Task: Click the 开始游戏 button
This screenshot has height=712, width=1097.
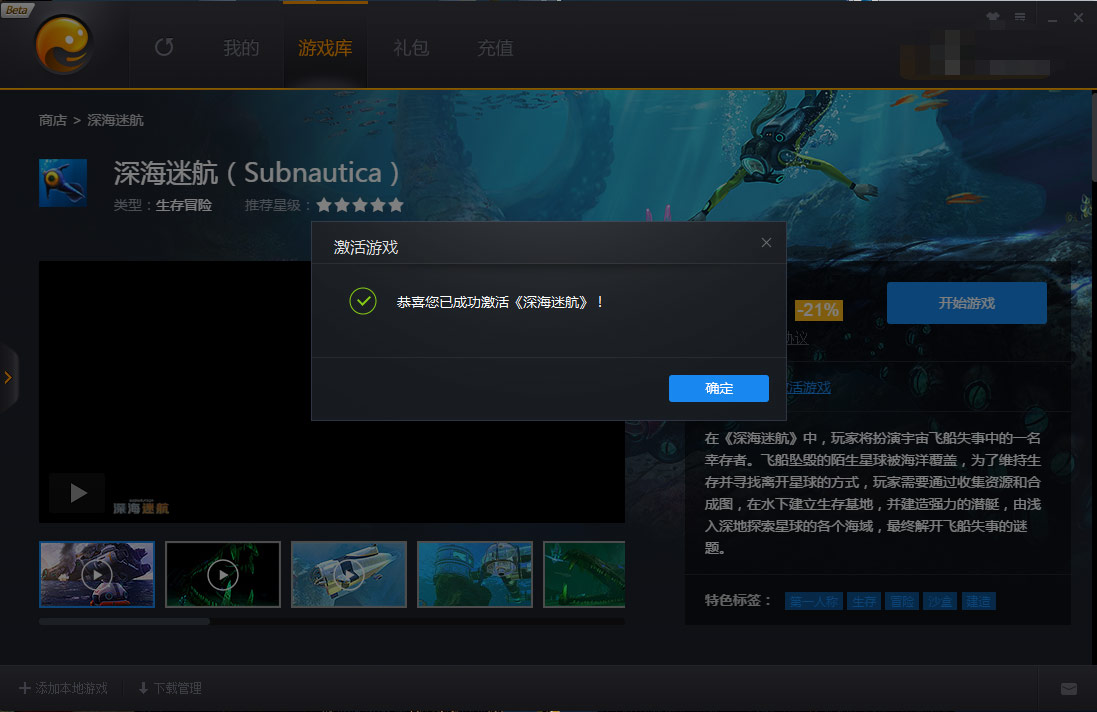Action: (x=966, y=303)
